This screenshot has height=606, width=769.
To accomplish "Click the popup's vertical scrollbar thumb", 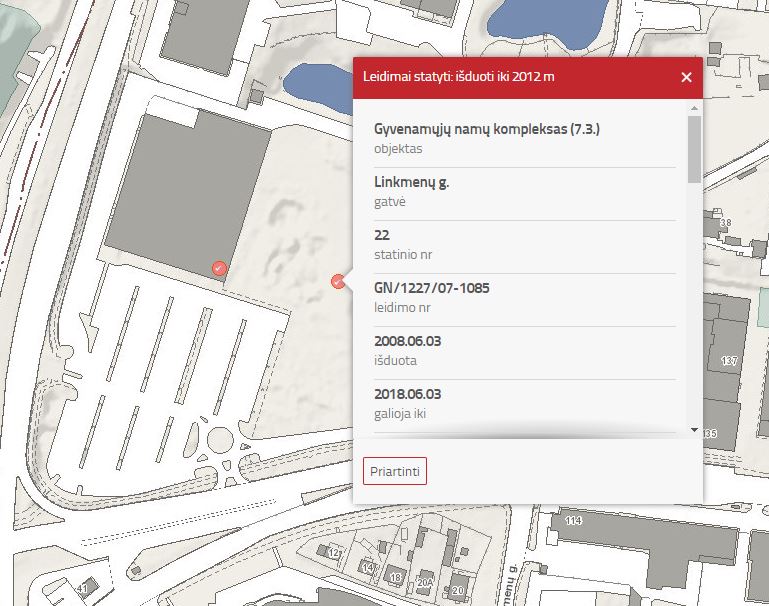I will point(694,149).
